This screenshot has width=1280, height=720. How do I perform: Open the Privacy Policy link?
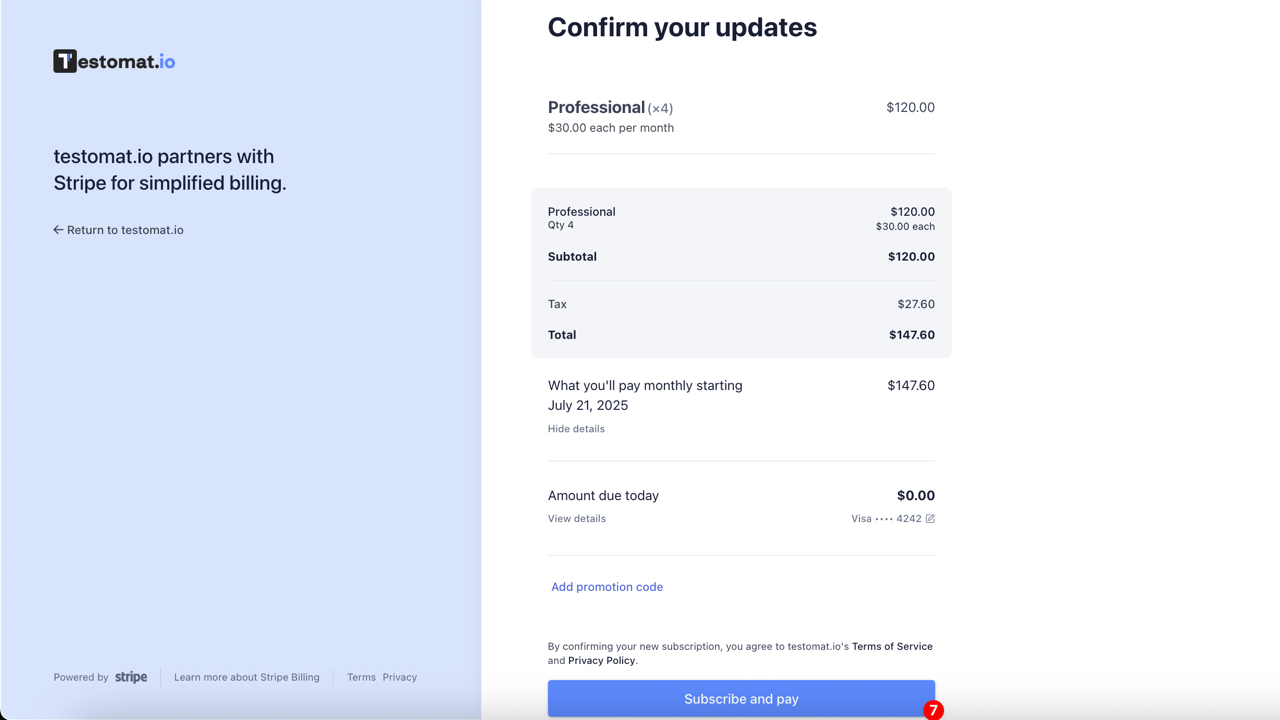click(x=601, y=660)
